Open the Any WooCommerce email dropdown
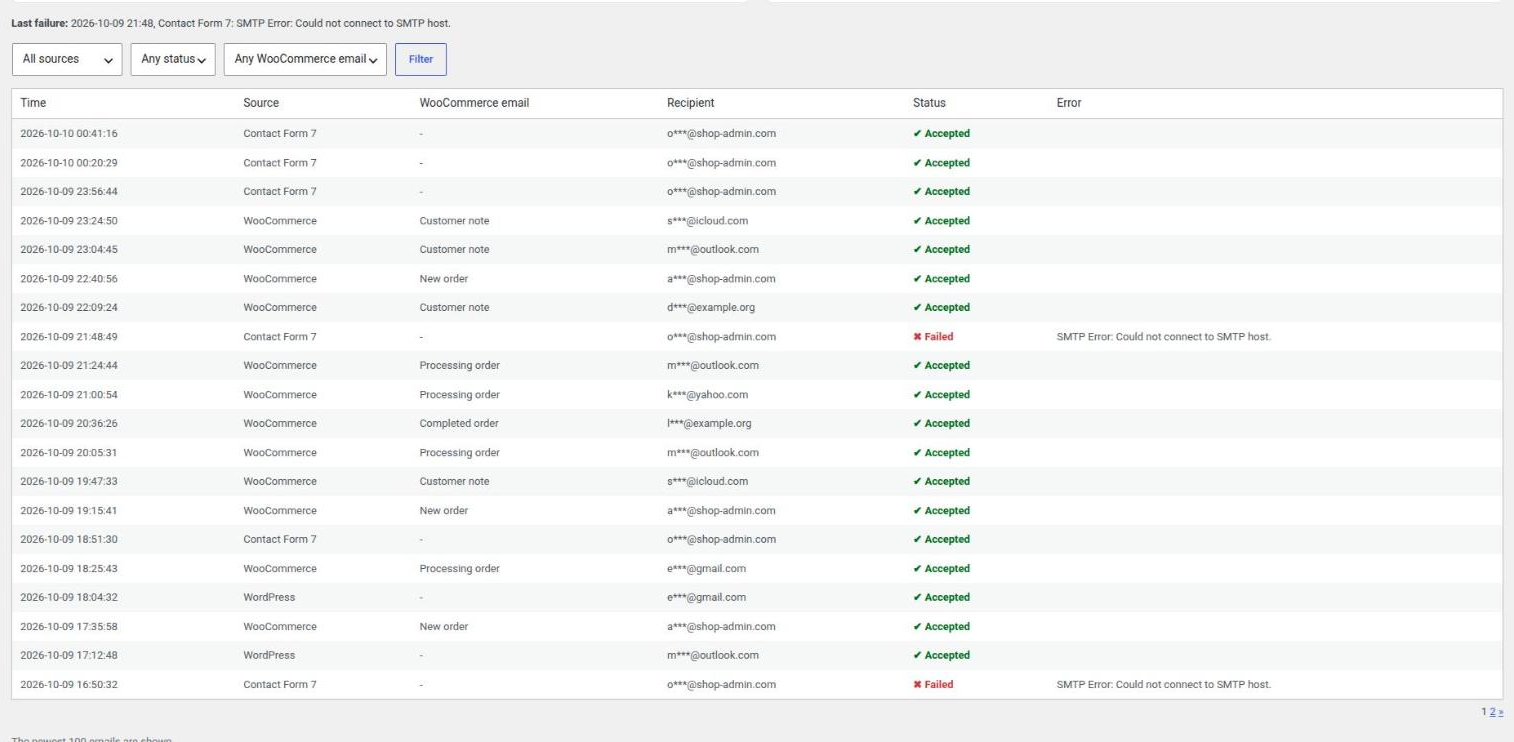 coord(305,59)
